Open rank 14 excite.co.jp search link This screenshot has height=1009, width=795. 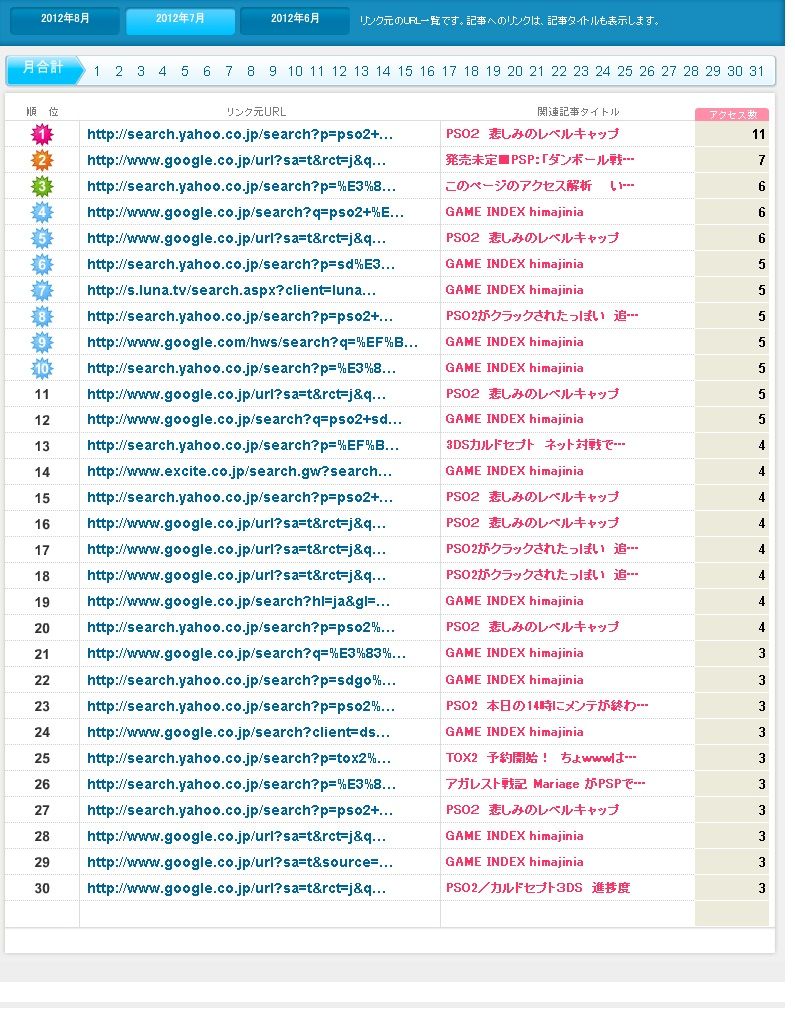coord(239,472)
